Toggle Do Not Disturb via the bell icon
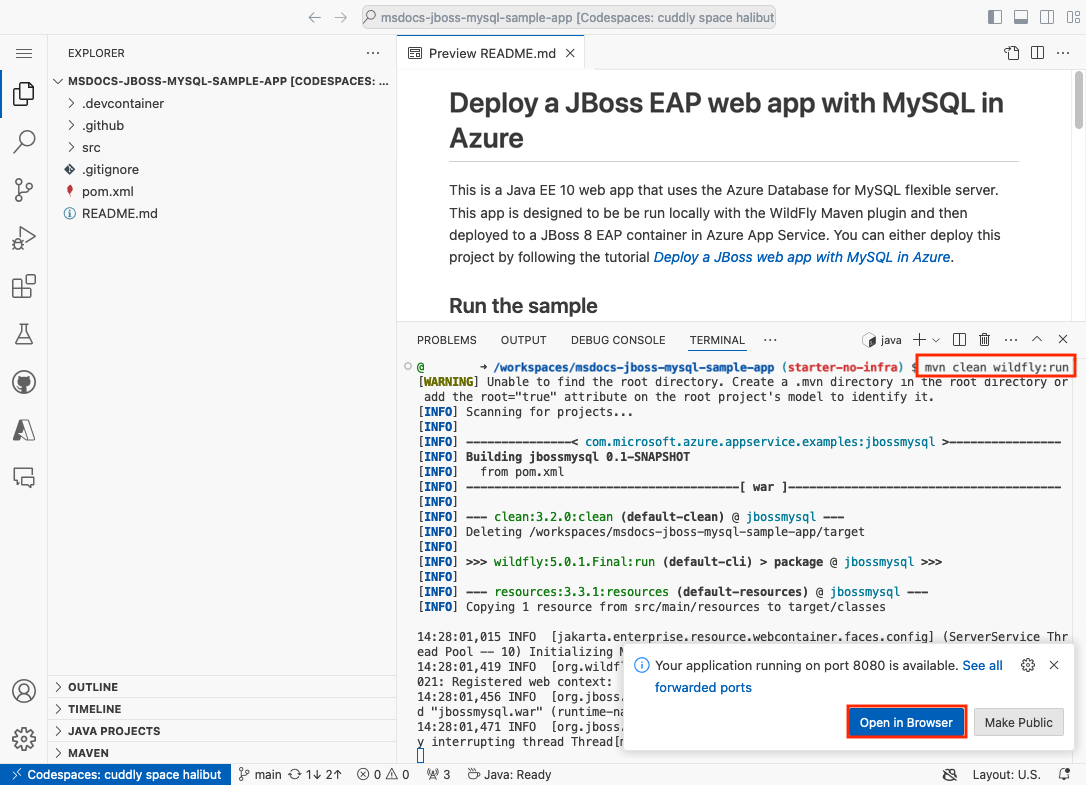 [x=1063, y=774]
